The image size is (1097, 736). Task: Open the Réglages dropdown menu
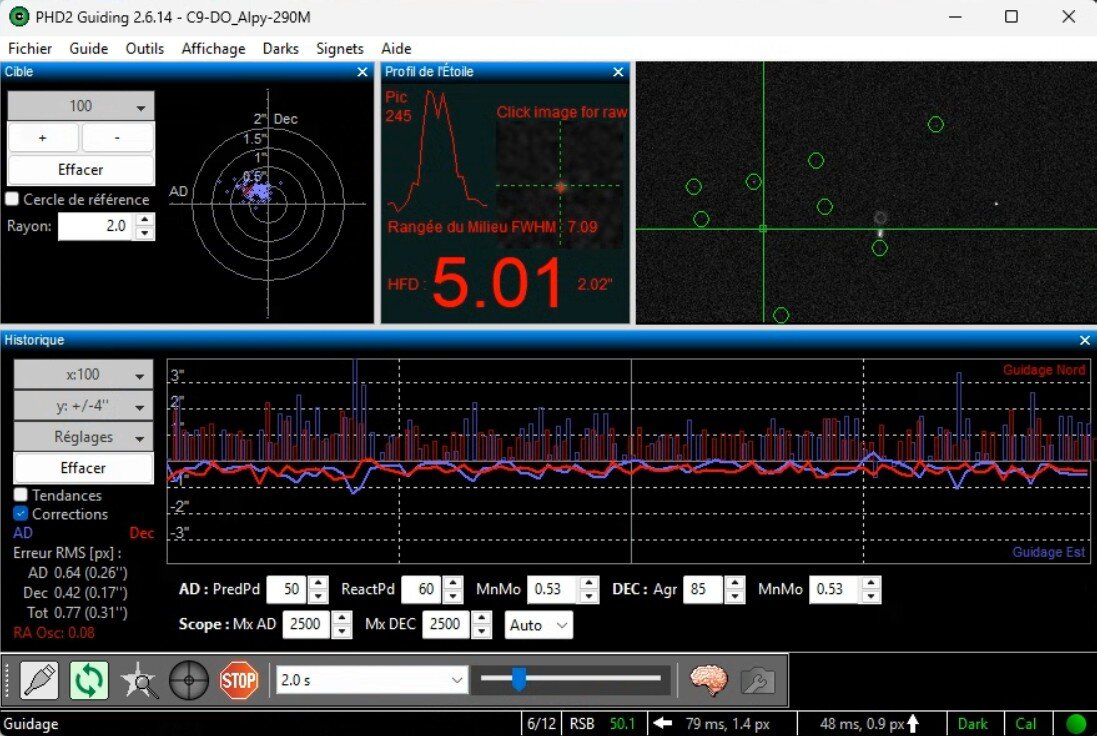83,437
